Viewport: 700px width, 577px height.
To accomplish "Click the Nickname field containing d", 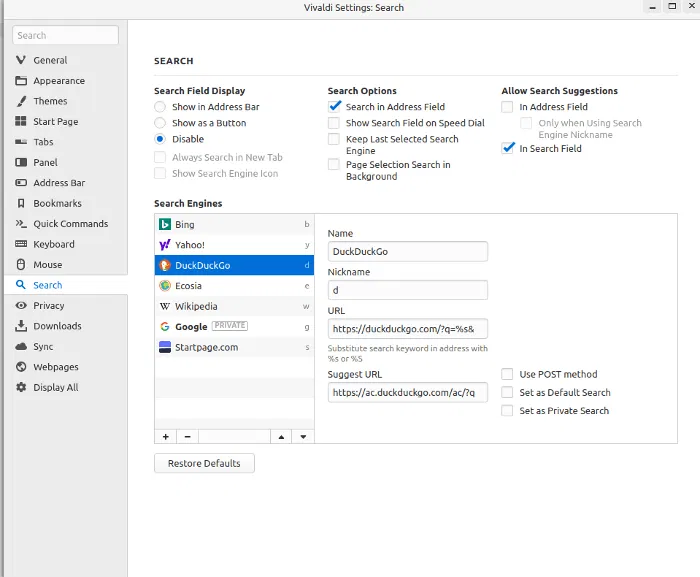I will (408, 290).
